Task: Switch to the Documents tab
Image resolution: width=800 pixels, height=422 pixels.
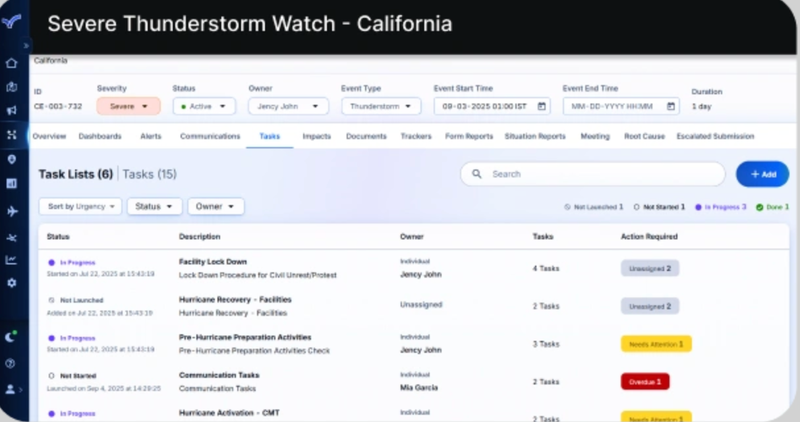Action: (366, 136)
